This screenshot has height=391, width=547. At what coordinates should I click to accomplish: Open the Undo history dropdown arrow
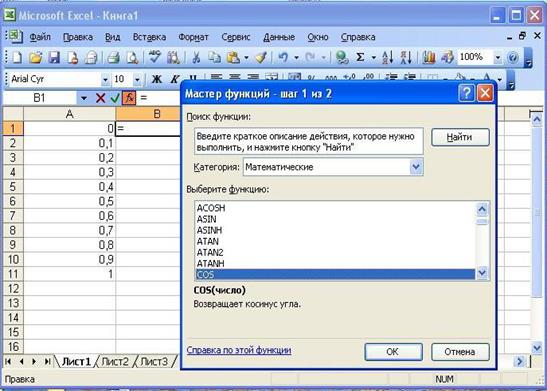coord(296,58)
